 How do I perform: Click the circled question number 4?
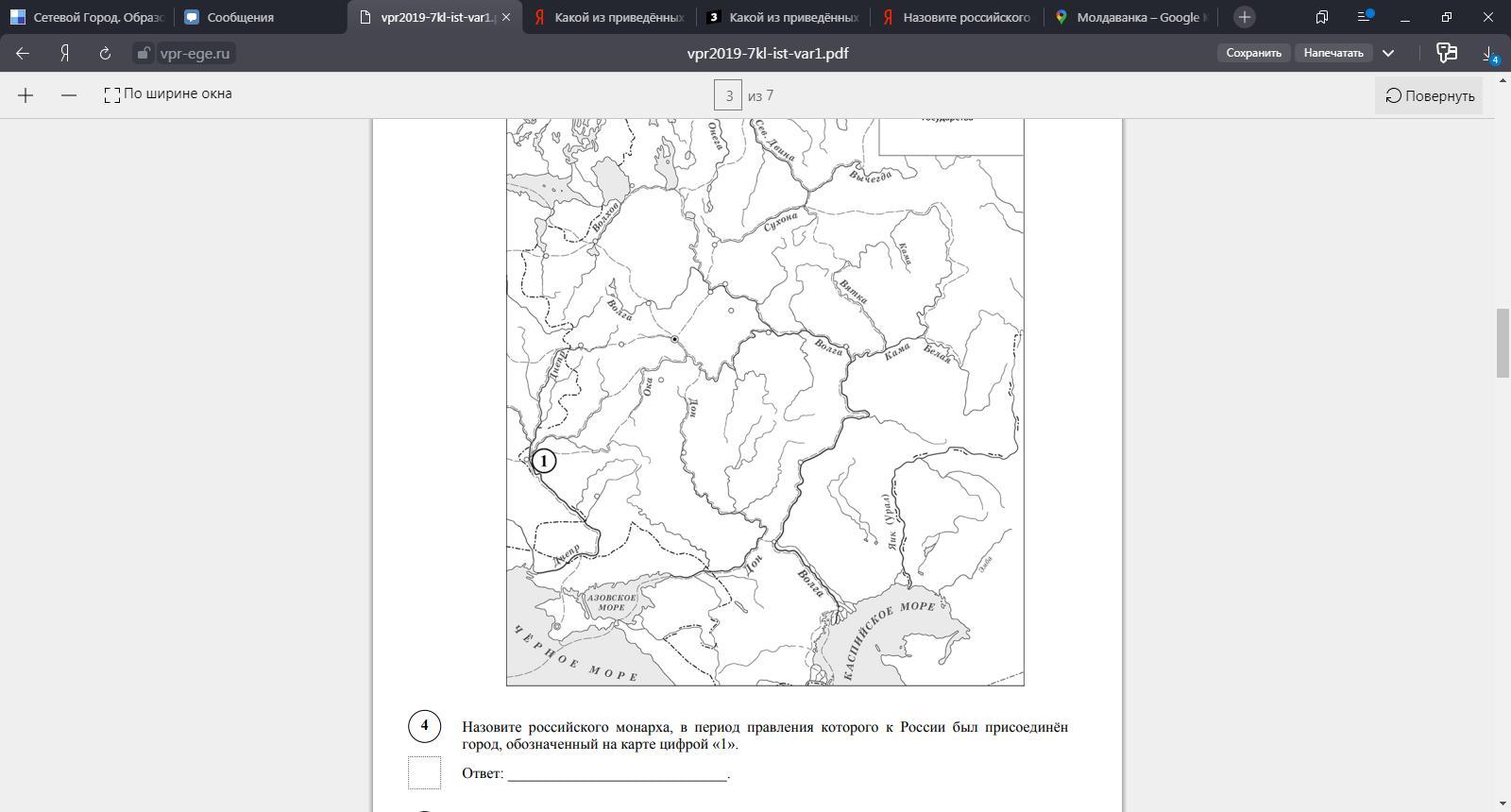point(424,726)
